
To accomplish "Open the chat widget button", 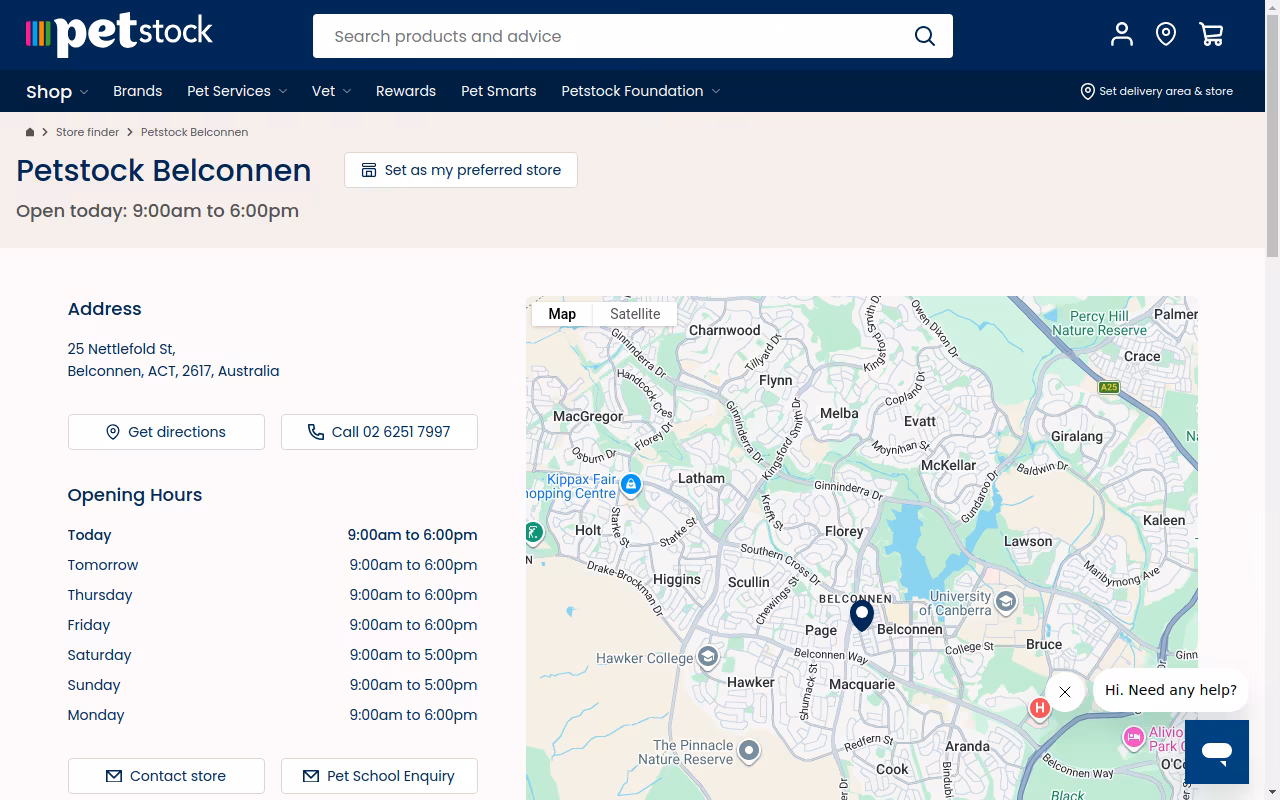I will [x=1217, y=752].
